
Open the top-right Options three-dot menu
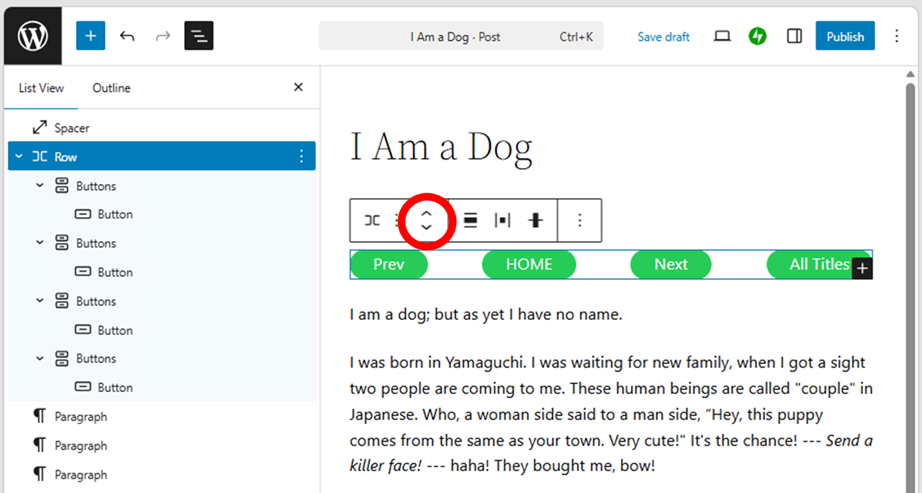point(896,36)
